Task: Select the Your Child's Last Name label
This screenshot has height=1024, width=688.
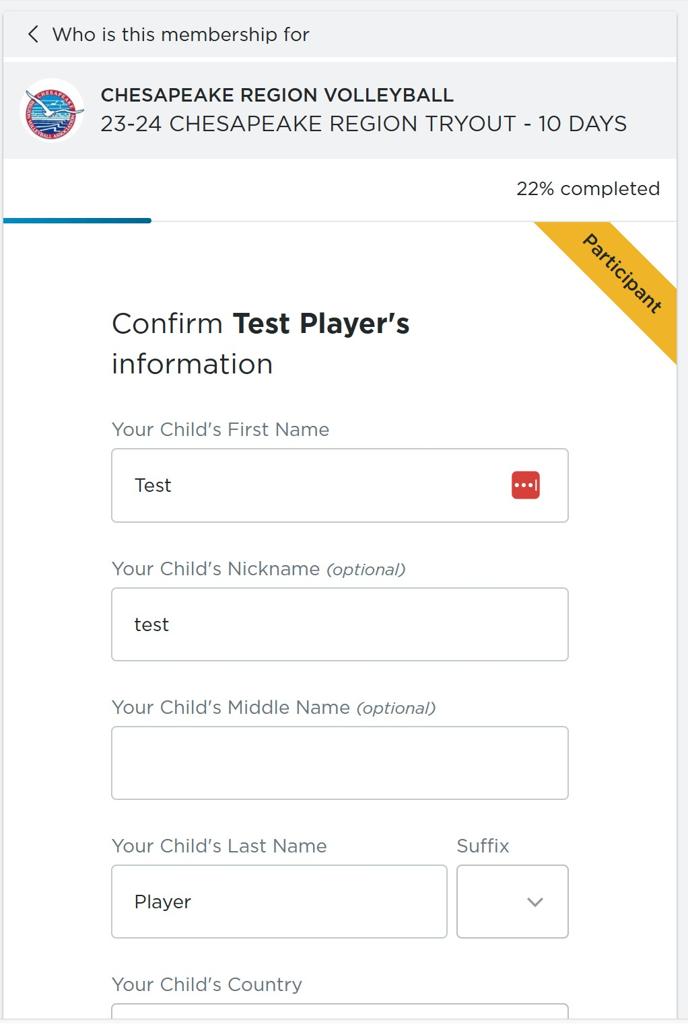Action: (217, 845)
